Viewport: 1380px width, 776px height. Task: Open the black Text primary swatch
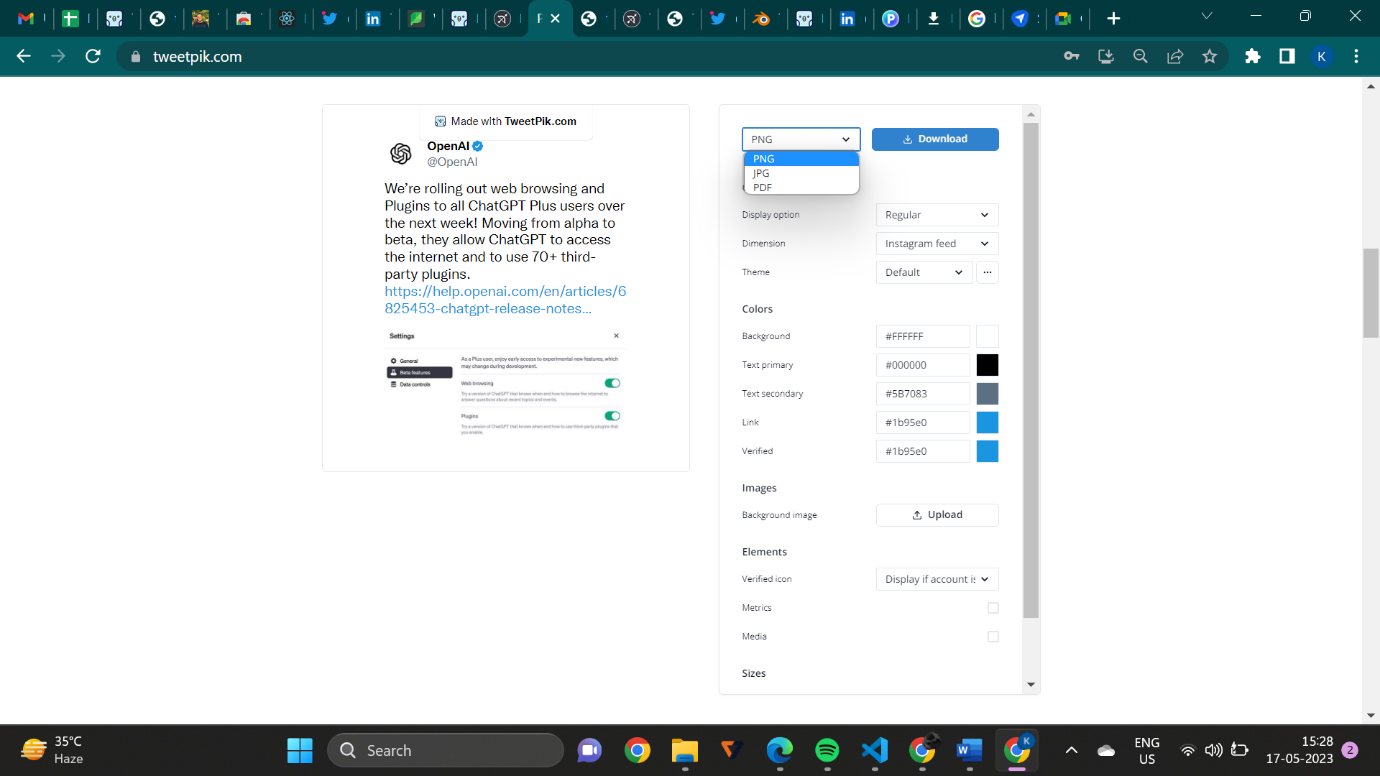(x=987, y=365)
